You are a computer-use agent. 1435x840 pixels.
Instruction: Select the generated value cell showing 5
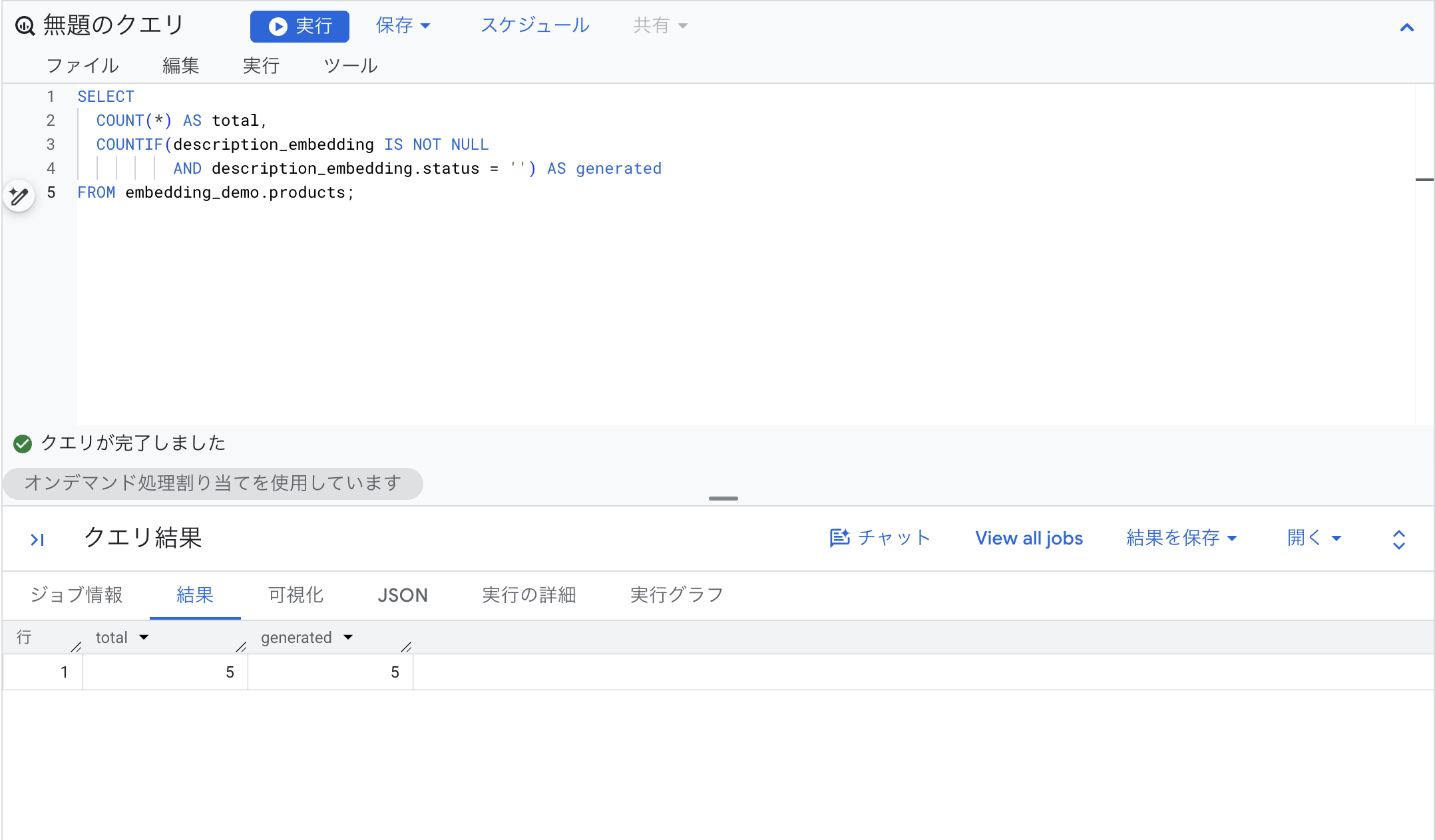point(330,672)
